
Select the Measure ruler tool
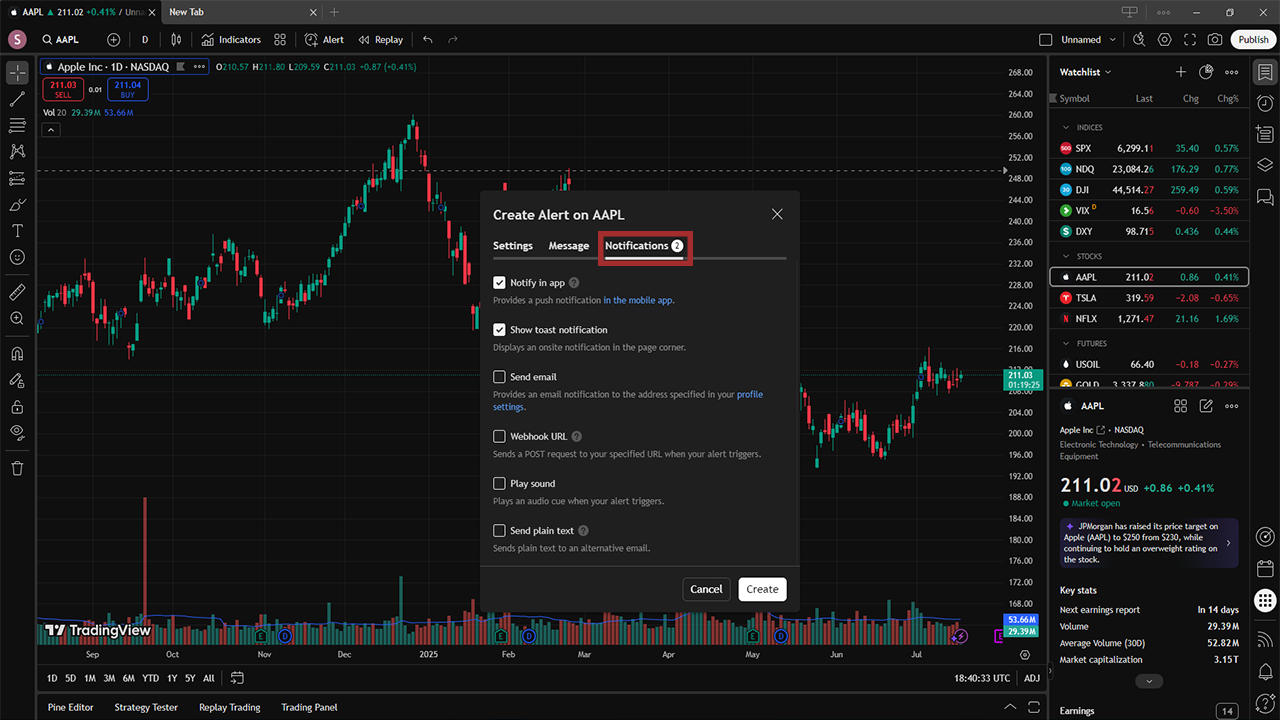tap(17, 292)
